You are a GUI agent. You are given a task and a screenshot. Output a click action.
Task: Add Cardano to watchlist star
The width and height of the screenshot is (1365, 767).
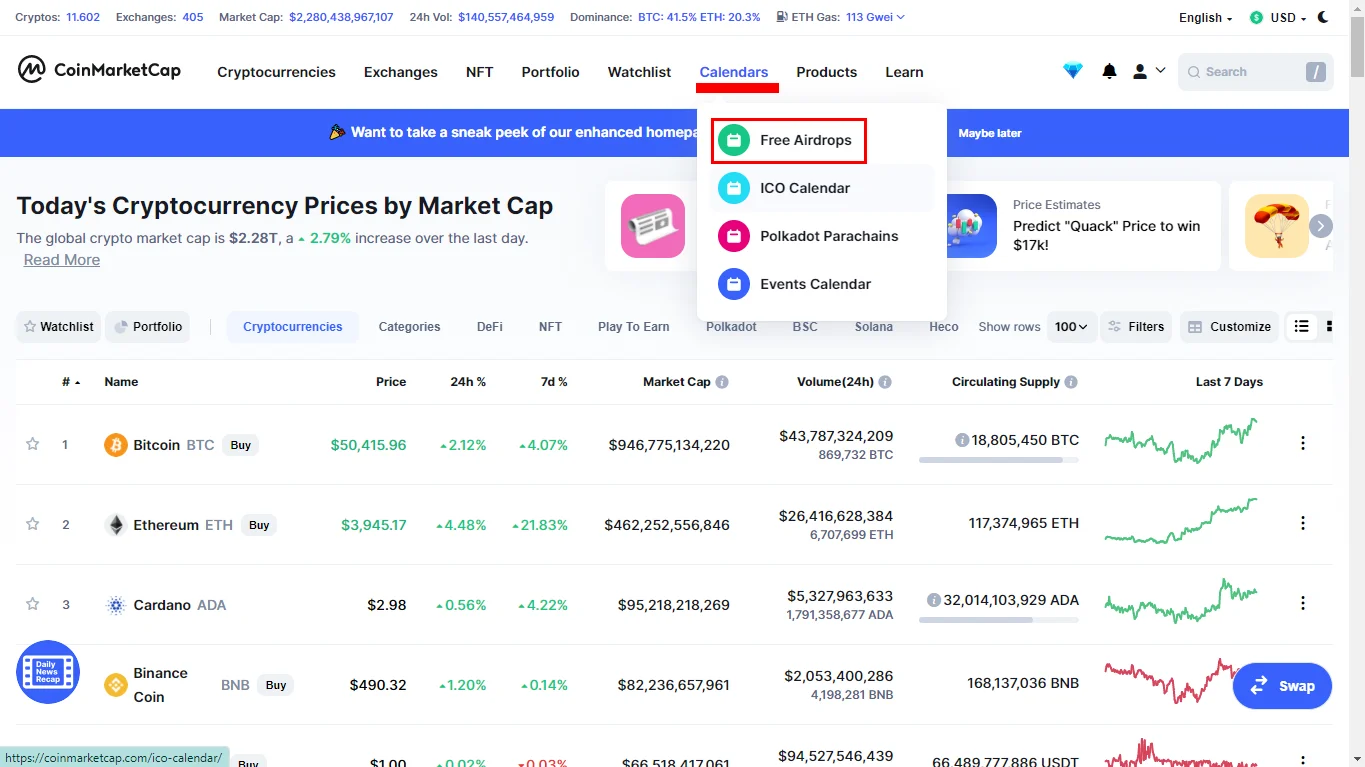[33, 604]
